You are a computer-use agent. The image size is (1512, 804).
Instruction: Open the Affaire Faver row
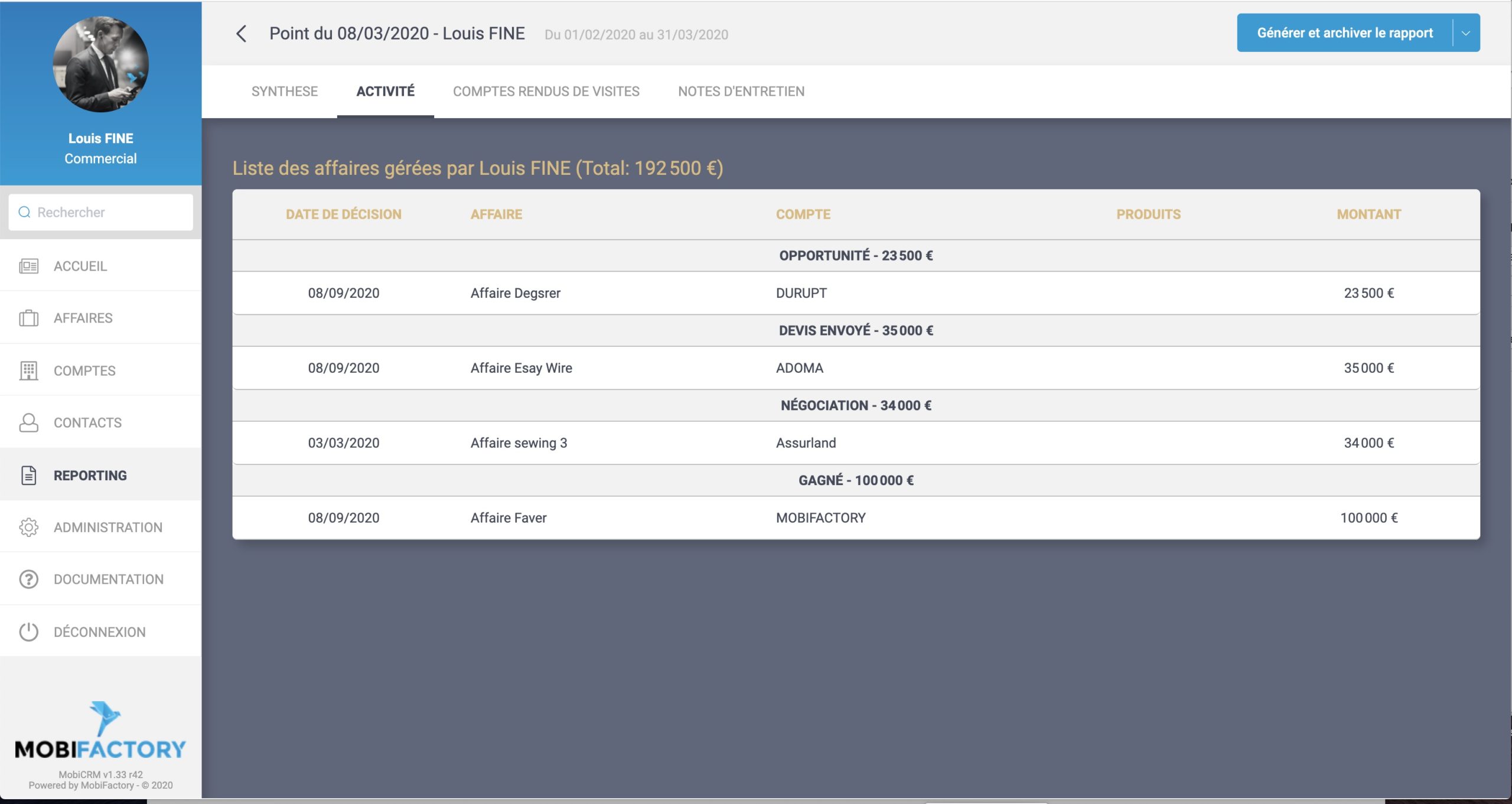(508, 517)
